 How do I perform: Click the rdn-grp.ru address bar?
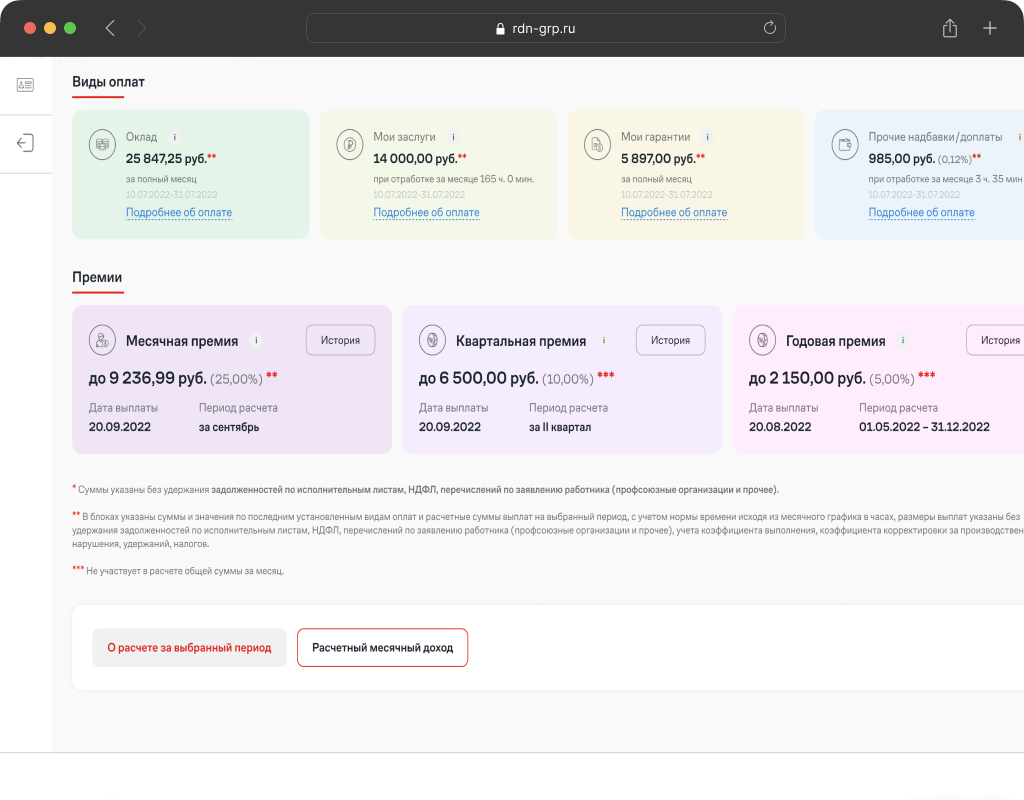(x=545, y=28)
